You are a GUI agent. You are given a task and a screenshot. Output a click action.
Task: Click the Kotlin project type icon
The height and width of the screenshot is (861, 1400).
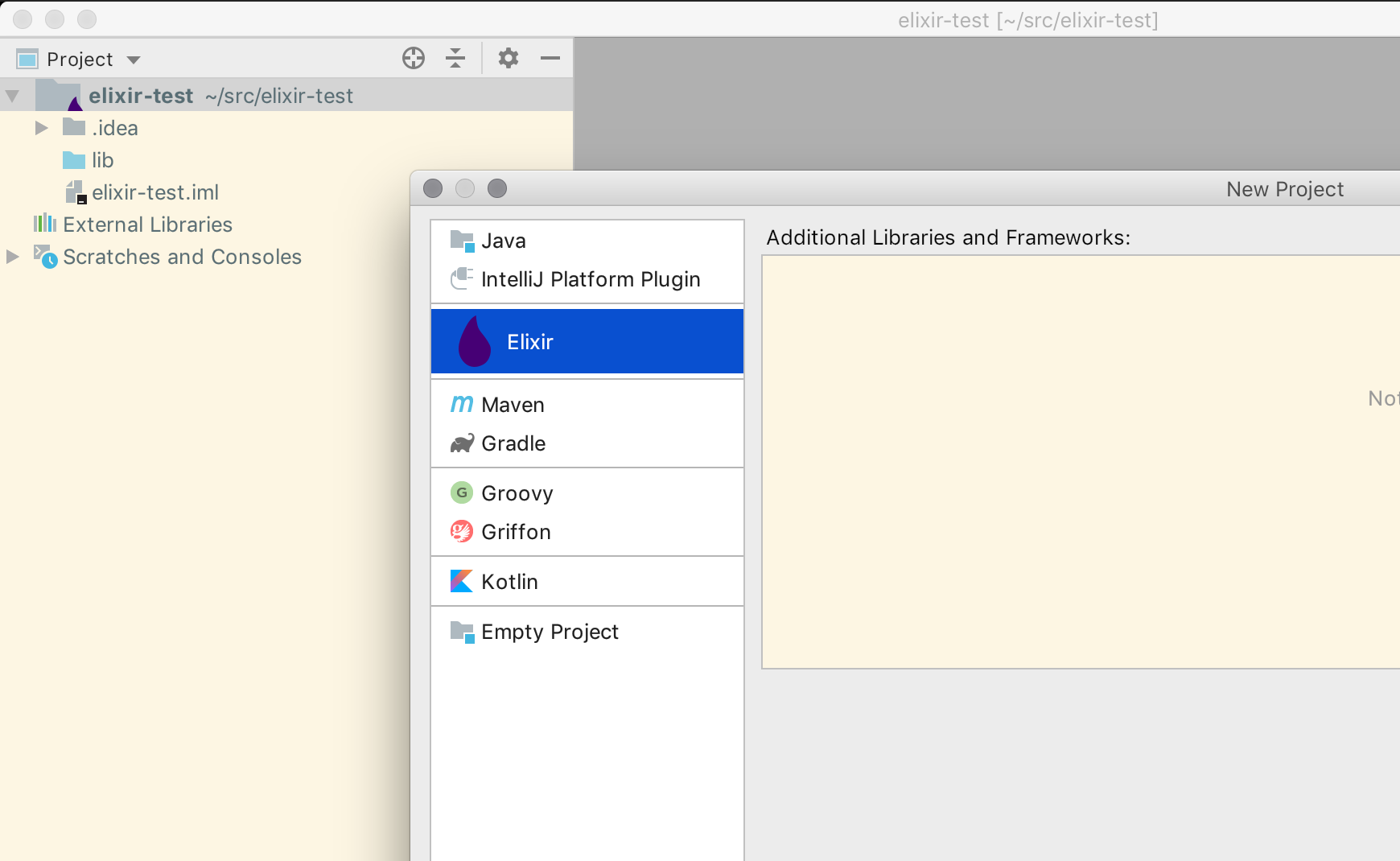pos(463,581)
